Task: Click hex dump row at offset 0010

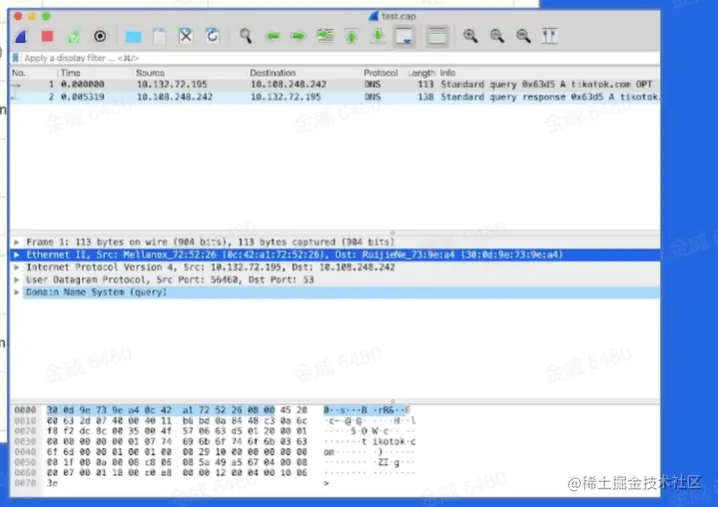Action: 177,420
